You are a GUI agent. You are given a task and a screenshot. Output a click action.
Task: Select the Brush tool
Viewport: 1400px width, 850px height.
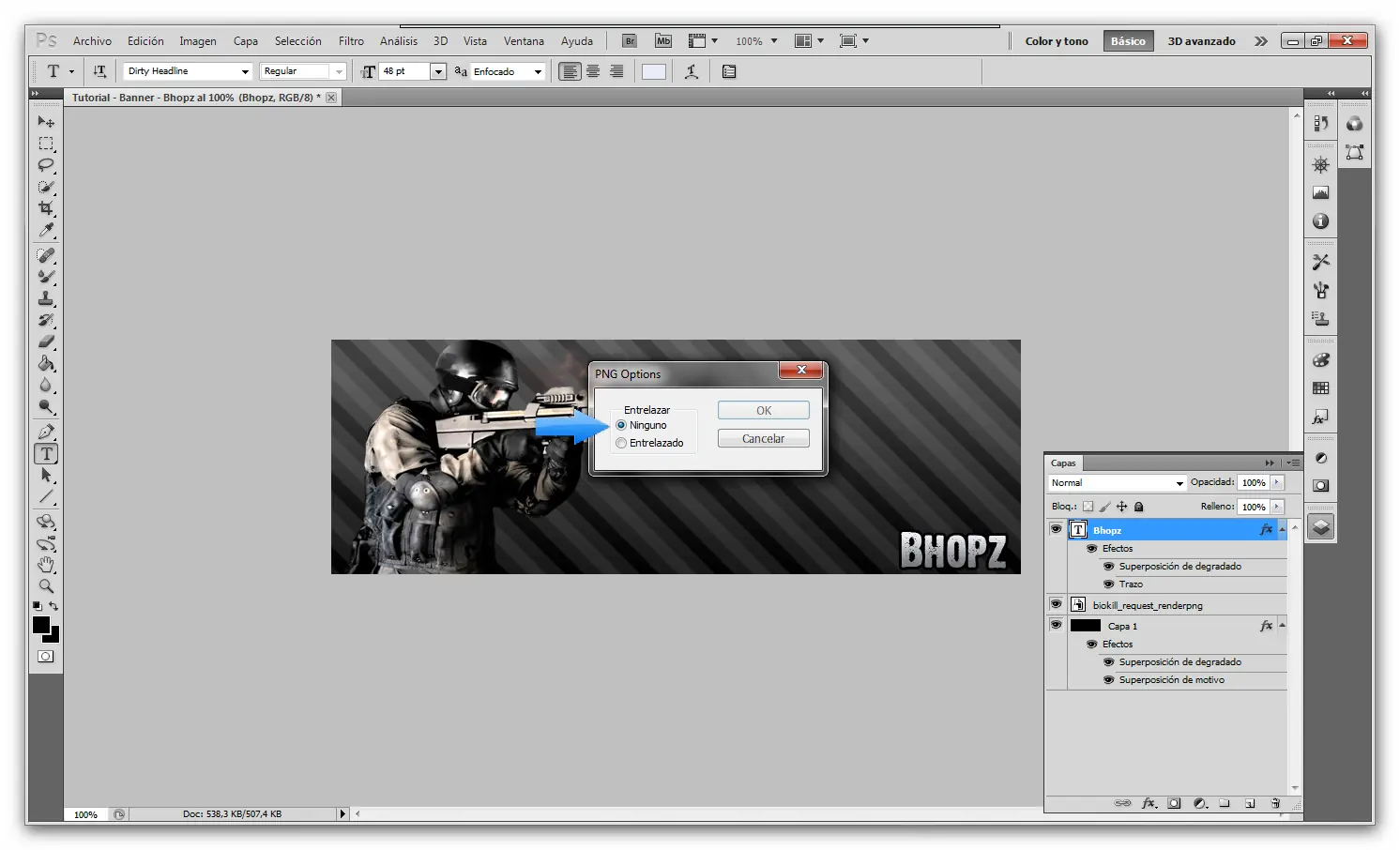[x=46, y=277]
